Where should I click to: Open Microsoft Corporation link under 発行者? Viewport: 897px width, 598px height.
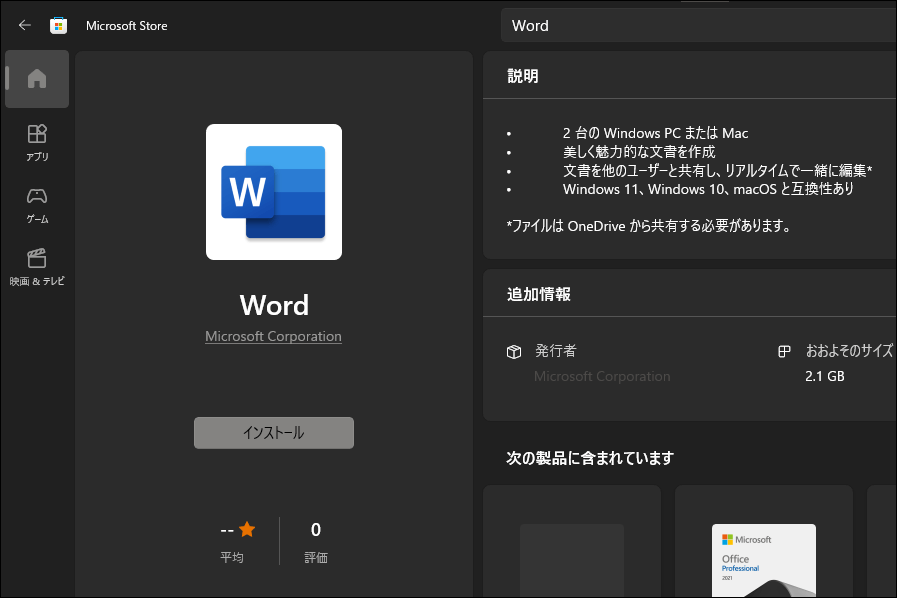coord(602,376)
